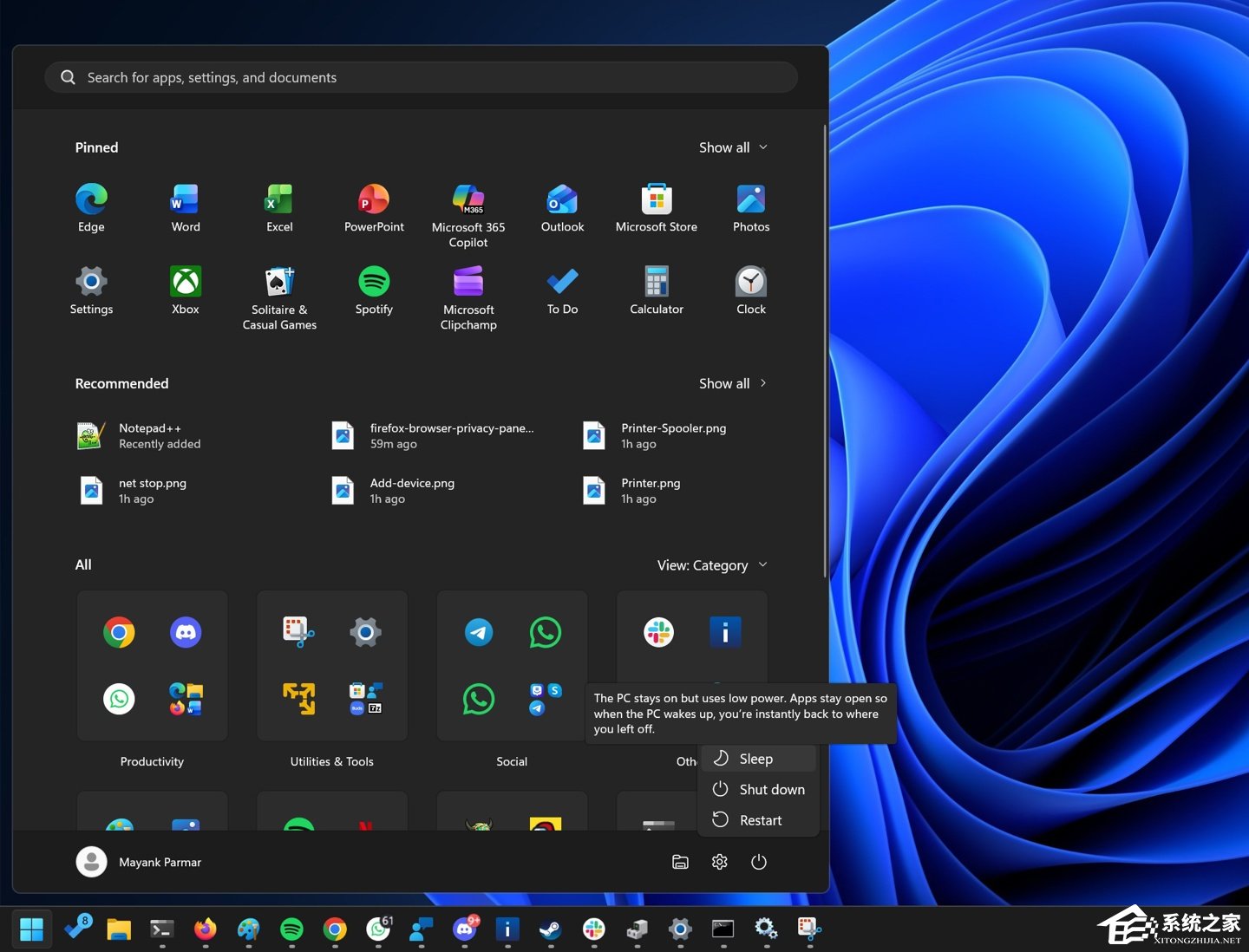1249x952 pixels.
Task: Open WhatsApp in the Productivity category
Action: pyautogui.click(x=119, y=699)
